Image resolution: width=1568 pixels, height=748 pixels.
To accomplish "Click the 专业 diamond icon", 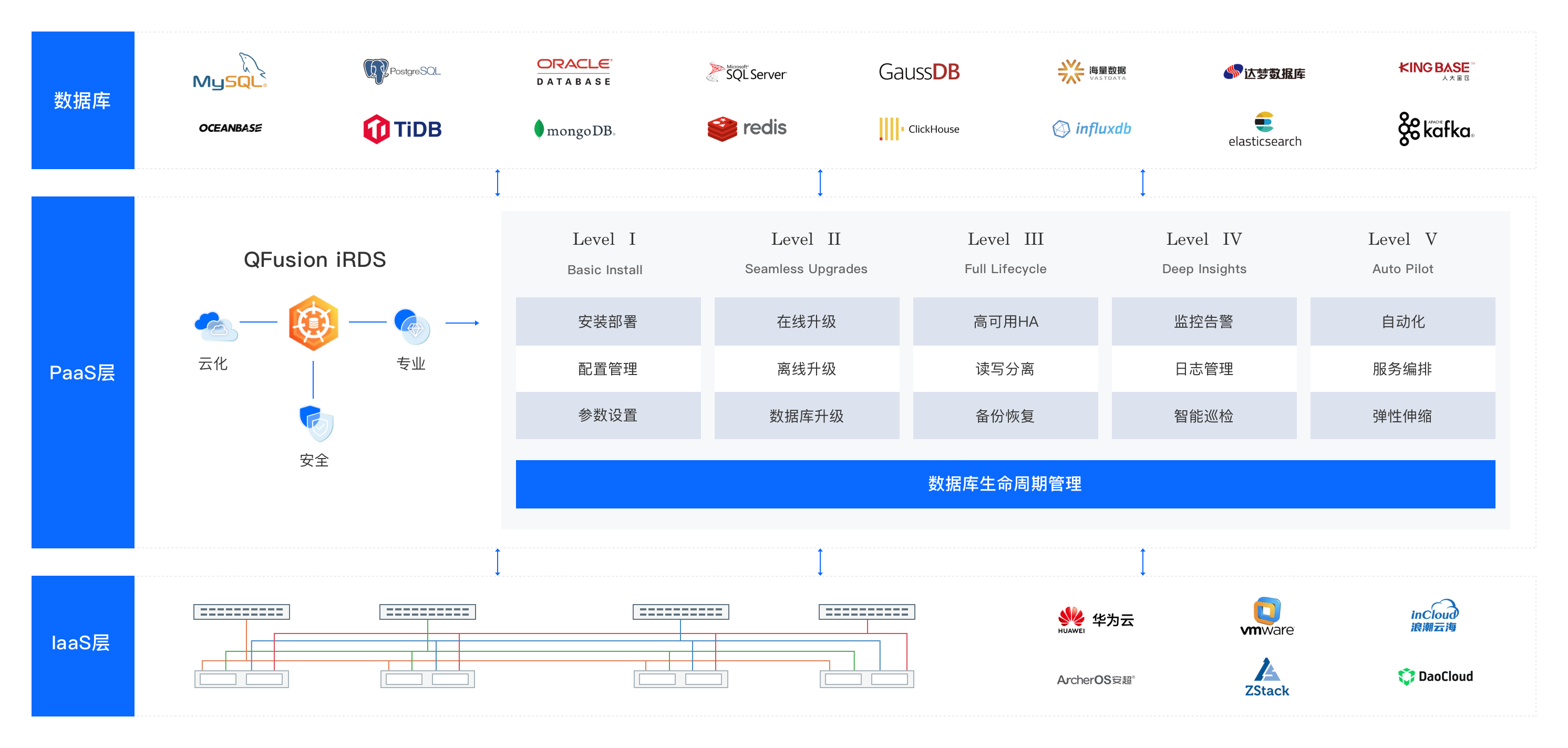I will (412, 326).
